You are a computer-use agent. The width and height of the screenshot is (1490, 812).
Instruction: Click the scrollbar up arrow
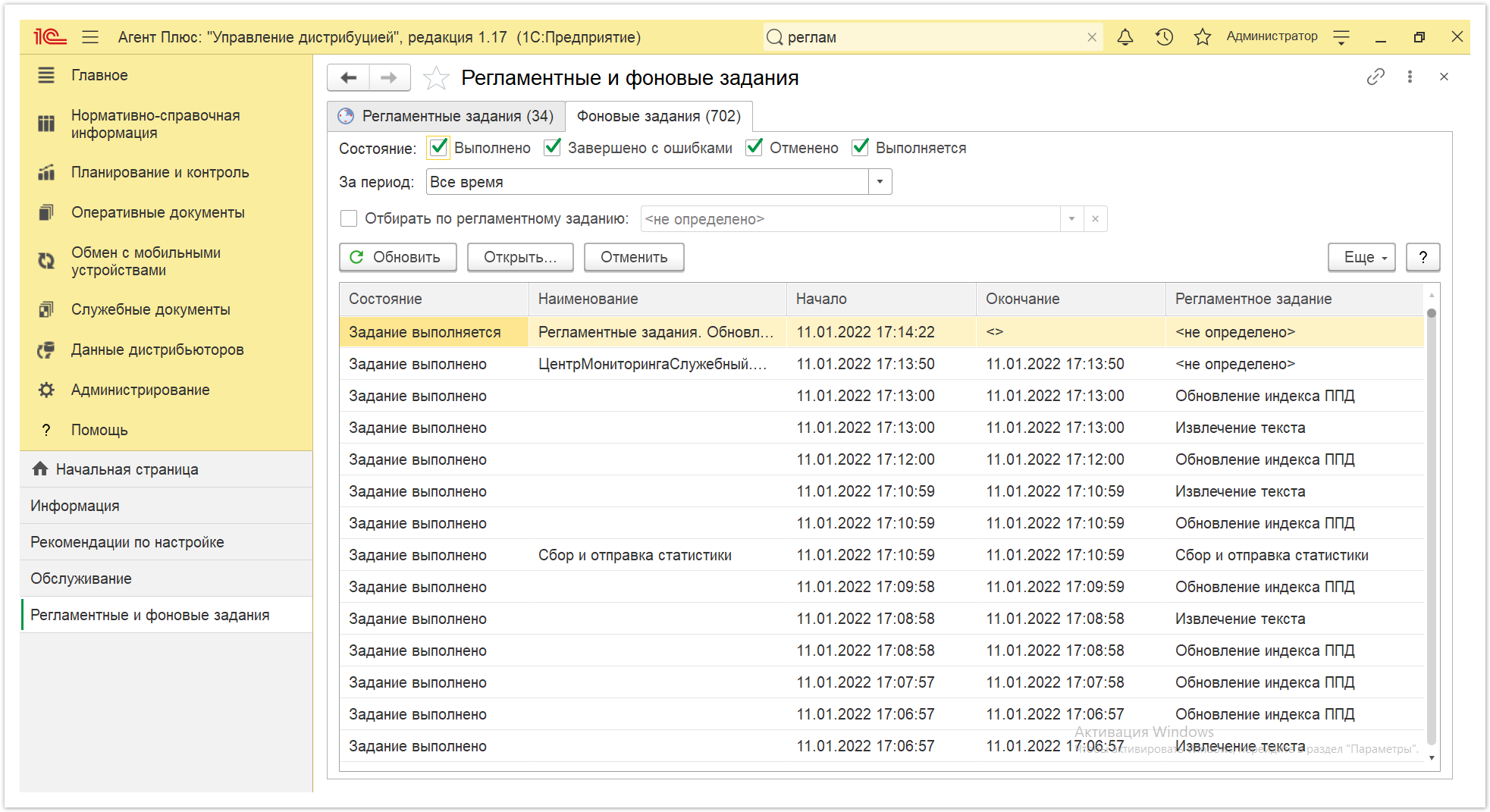tap(1432, 295)
